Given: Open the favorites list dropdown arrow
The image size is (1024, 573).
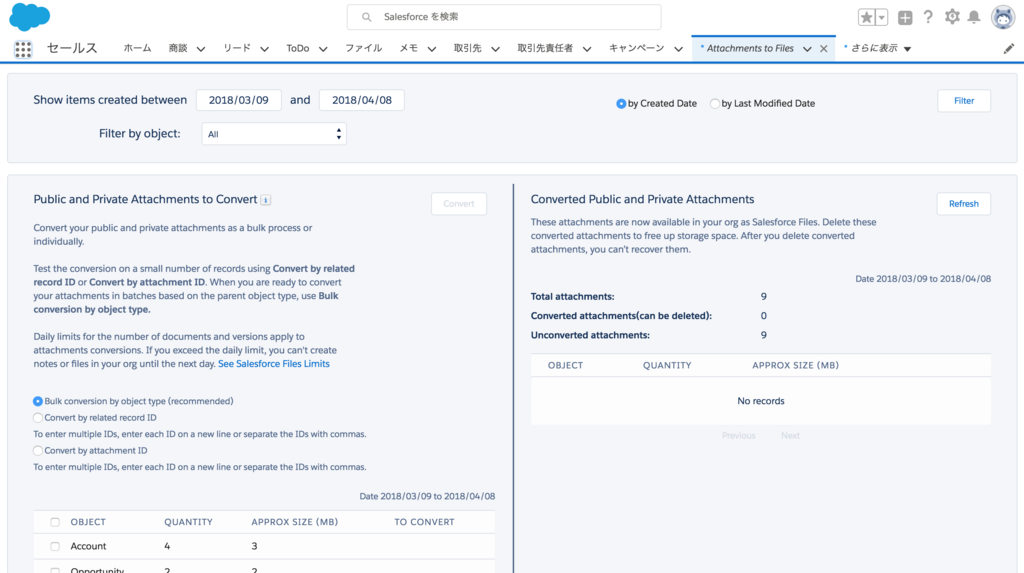Looking at the screenshot, I should pos(882,18).
